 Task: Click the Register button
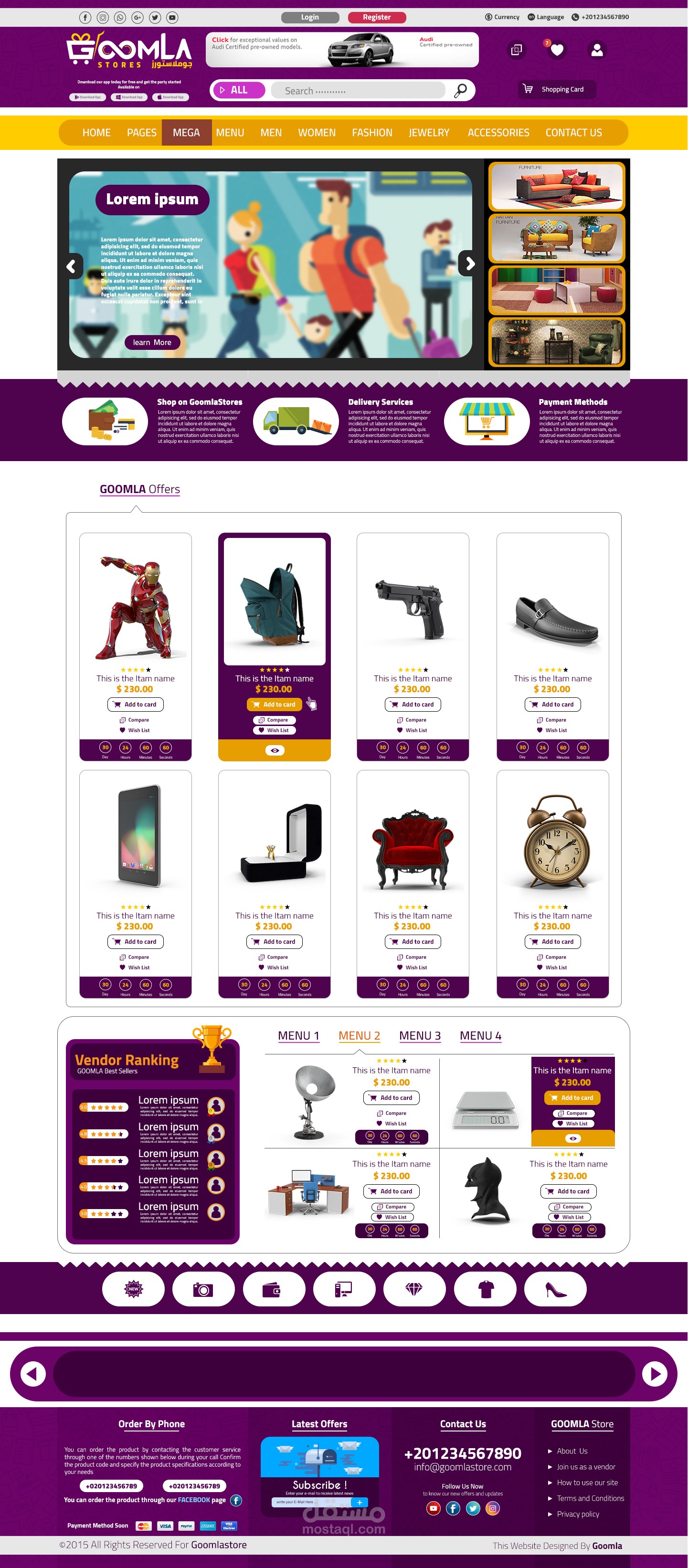[x=377, y=17]
